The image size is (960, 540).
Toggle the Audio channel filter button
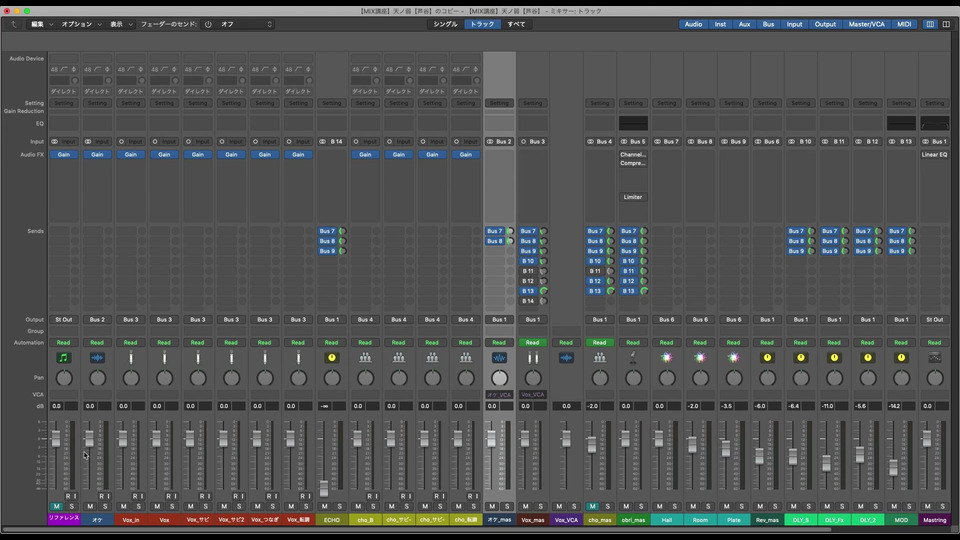click(x=693, y=24)
